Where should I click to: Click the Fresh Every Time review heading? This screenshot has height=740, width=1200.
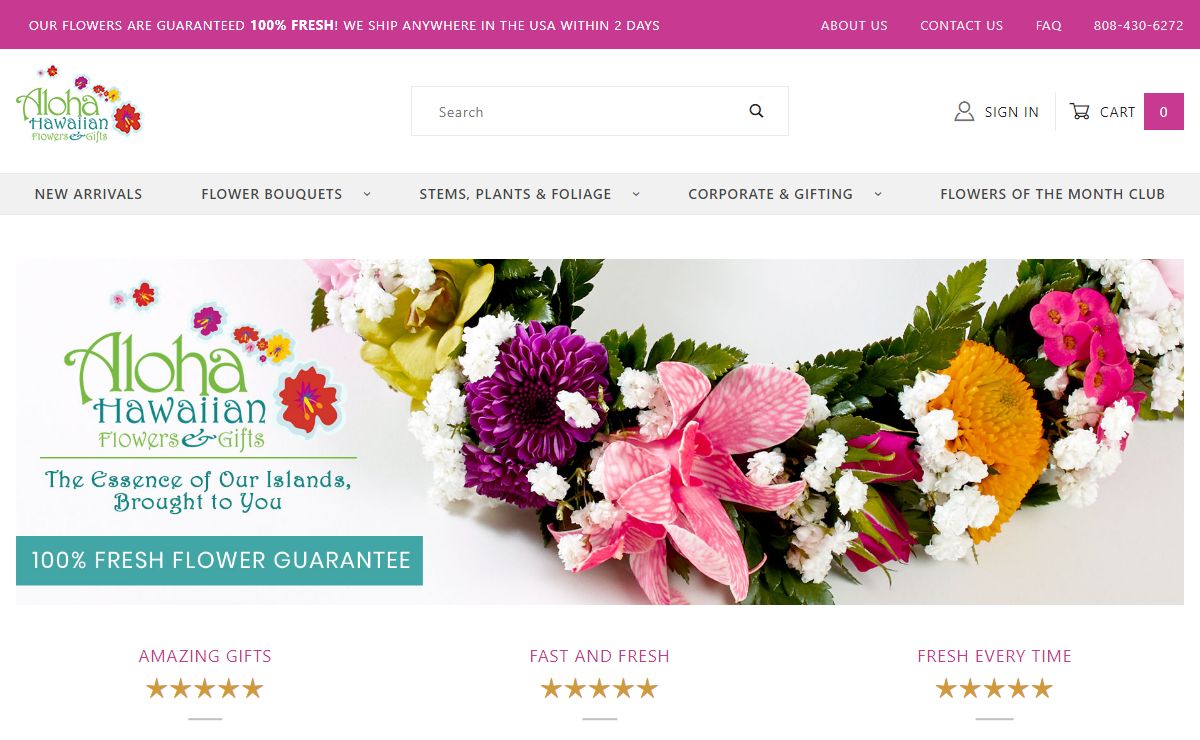pos(994,656)
